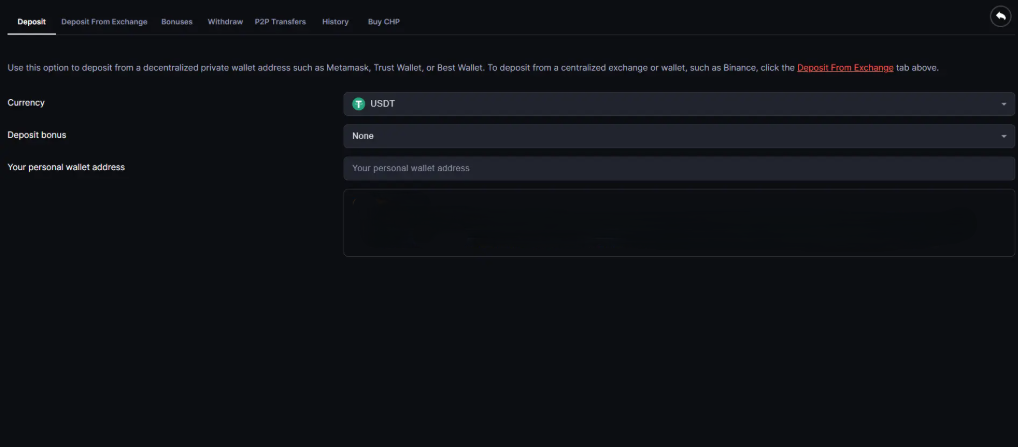Focus the personal wallet address input field
Image resolution: width=1018 pixels, height=447 pixels.
[x=678, y=168]
